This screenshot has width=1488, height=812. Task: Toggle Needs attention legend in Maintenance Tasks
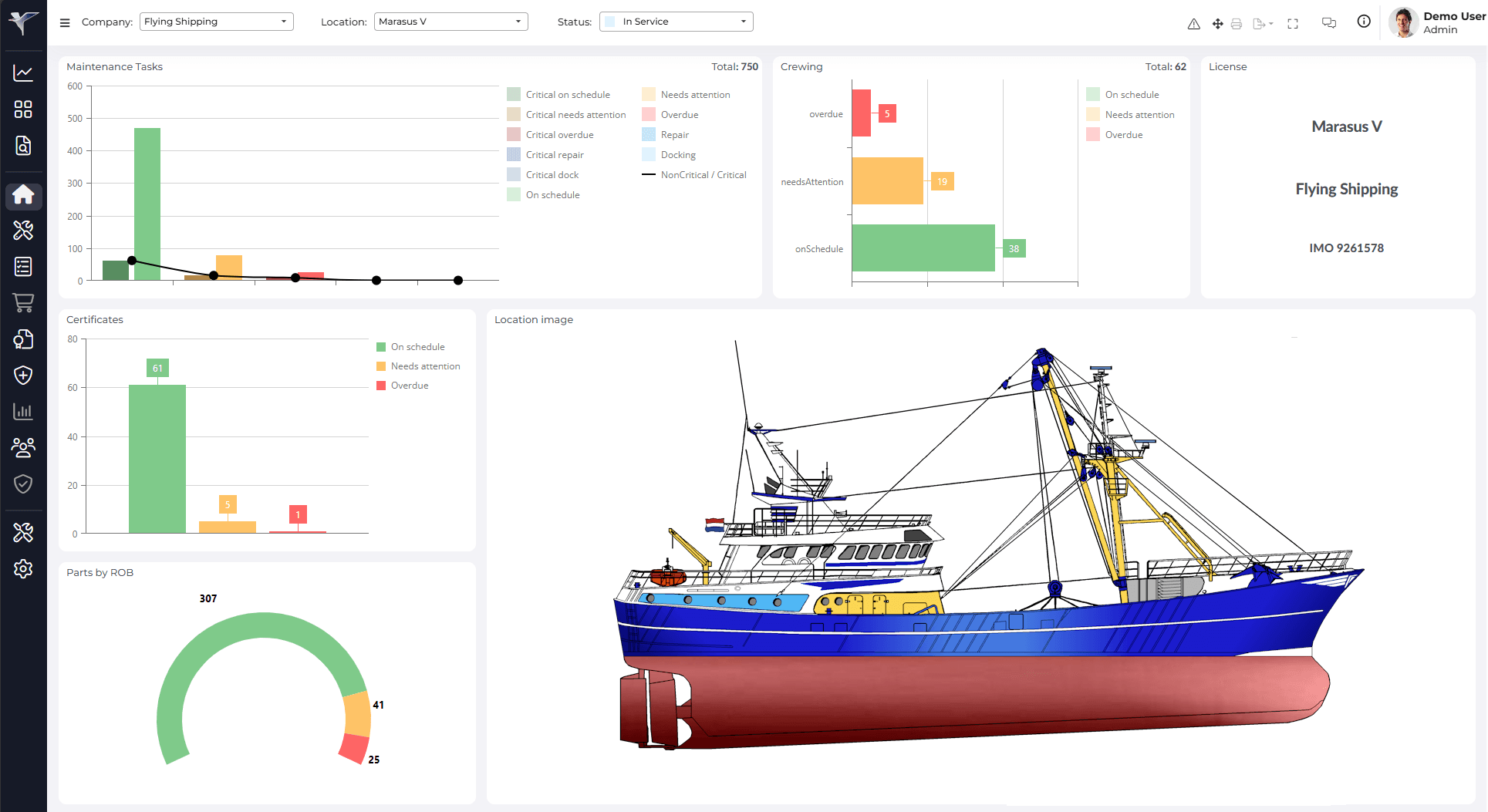pos(686,95)
